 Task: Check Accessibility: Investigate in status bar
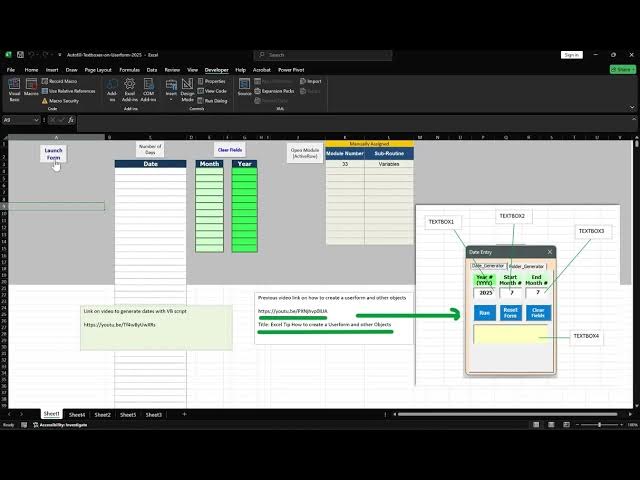pyautogui.click(x=60, y=425)
